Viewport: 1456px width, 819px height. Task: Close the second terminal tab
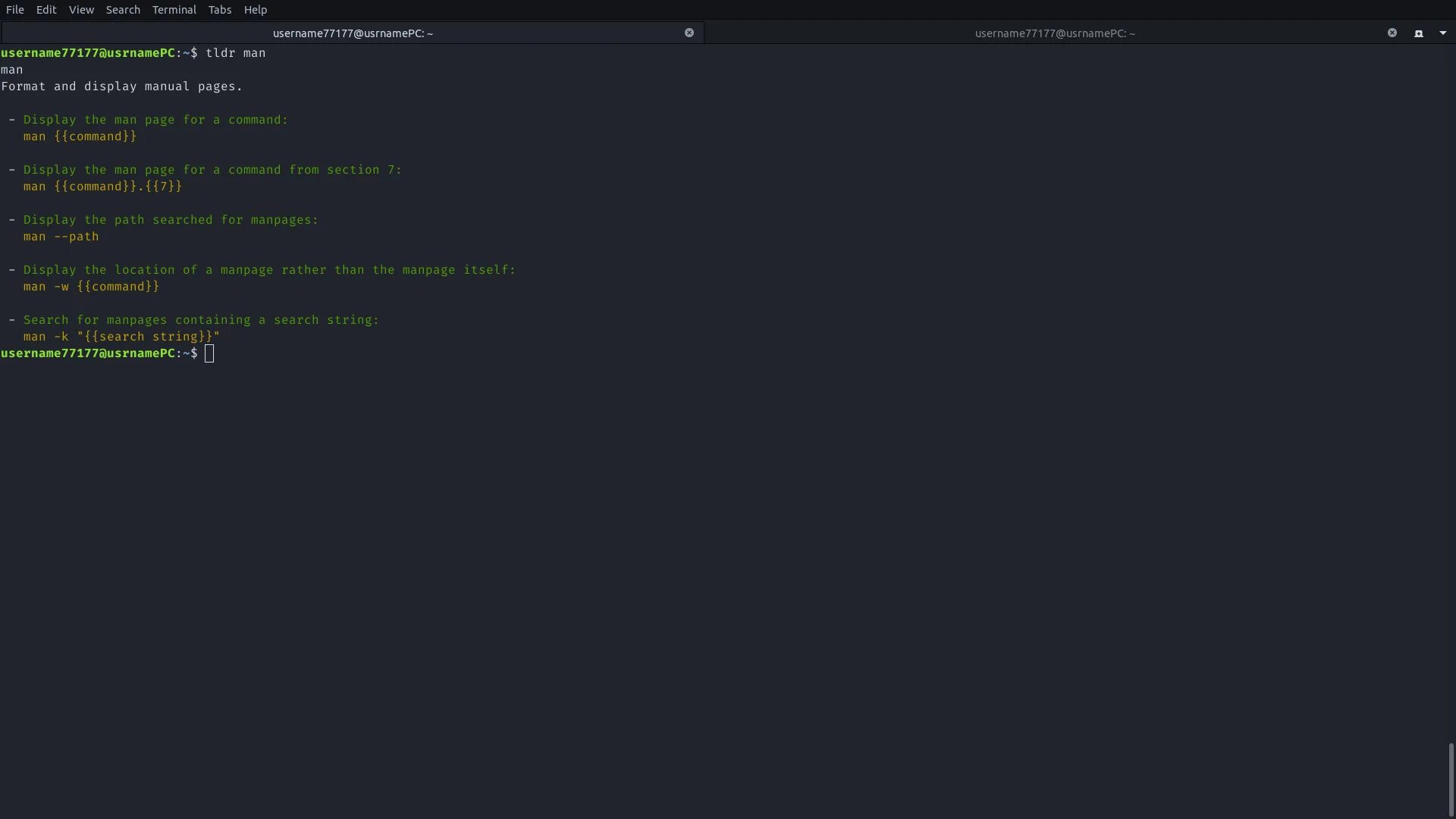coord(1392,33)
